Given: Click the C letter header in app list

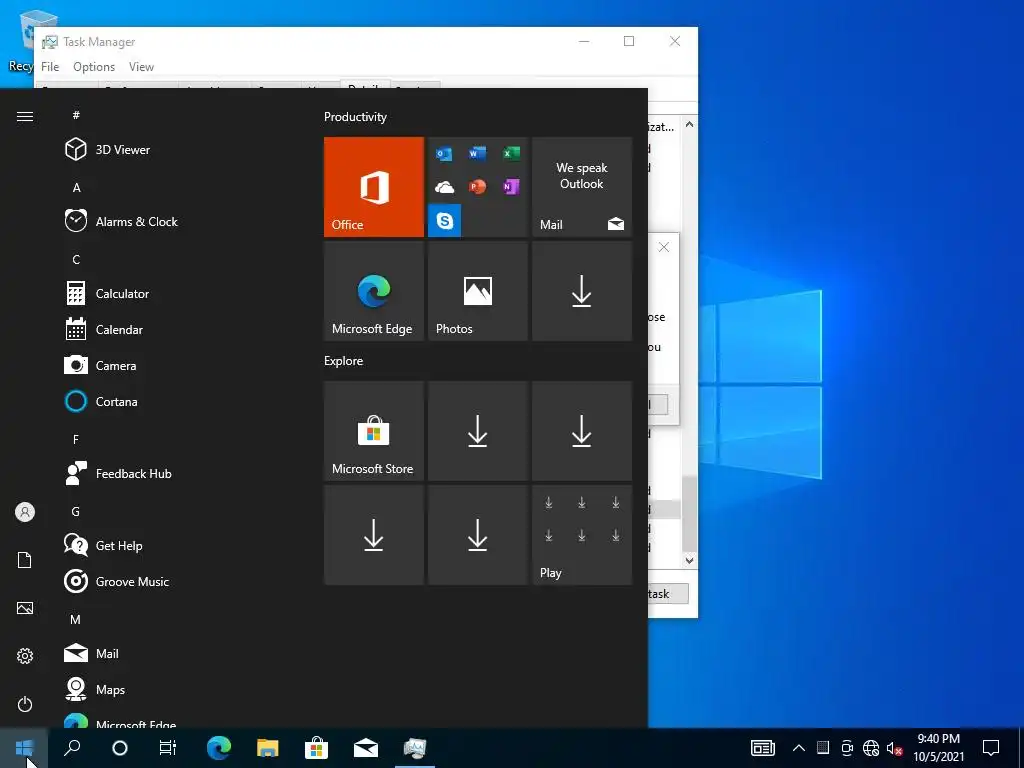Looking at the screenshot, I should point(76,259).
